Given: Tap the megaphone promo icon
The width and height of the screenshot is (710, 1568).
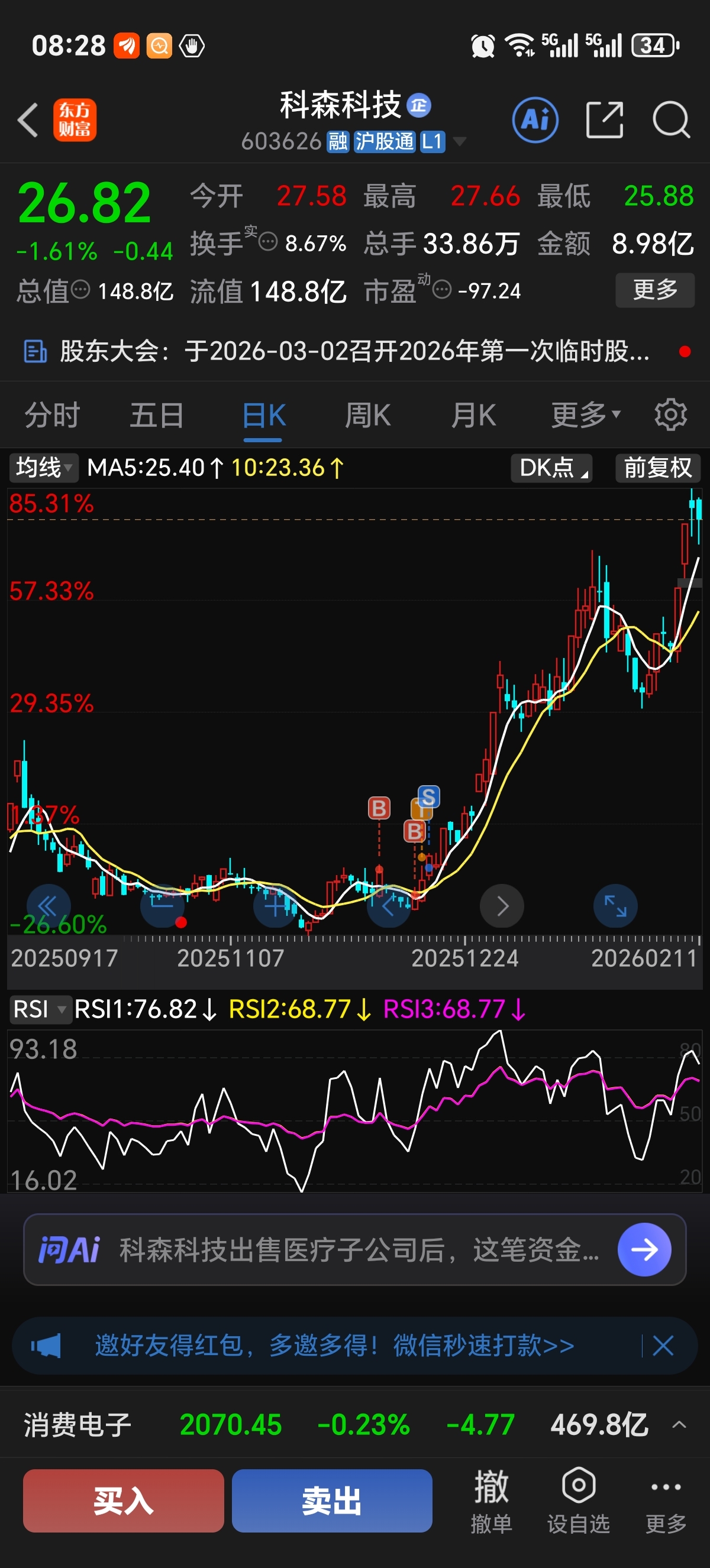Looking at the screenshot, I should click(46, 1346).
